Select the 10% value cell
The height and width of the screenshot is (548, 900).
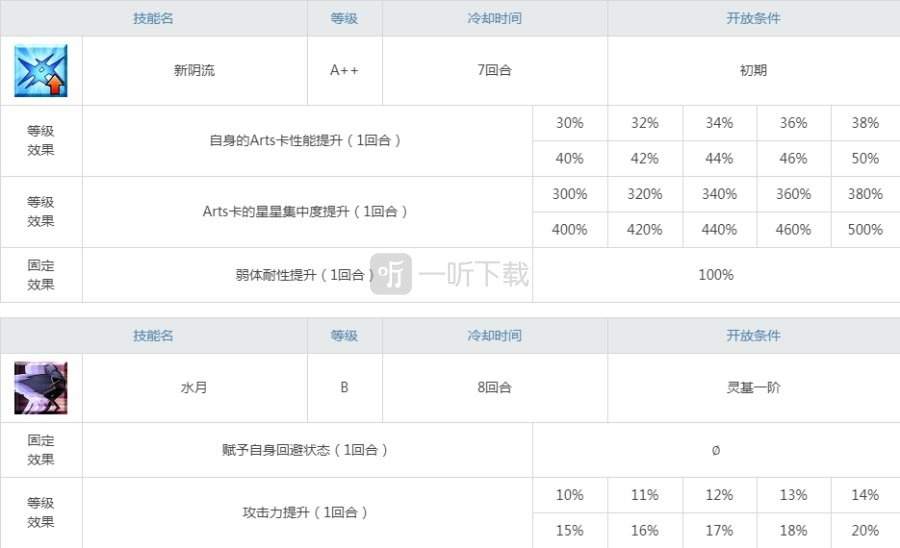click(570, 495)
